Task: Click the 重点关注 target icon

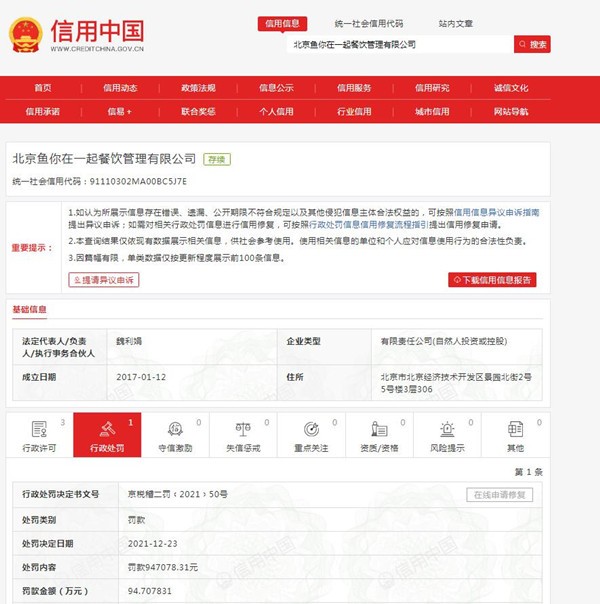Action: click(311, 429)
